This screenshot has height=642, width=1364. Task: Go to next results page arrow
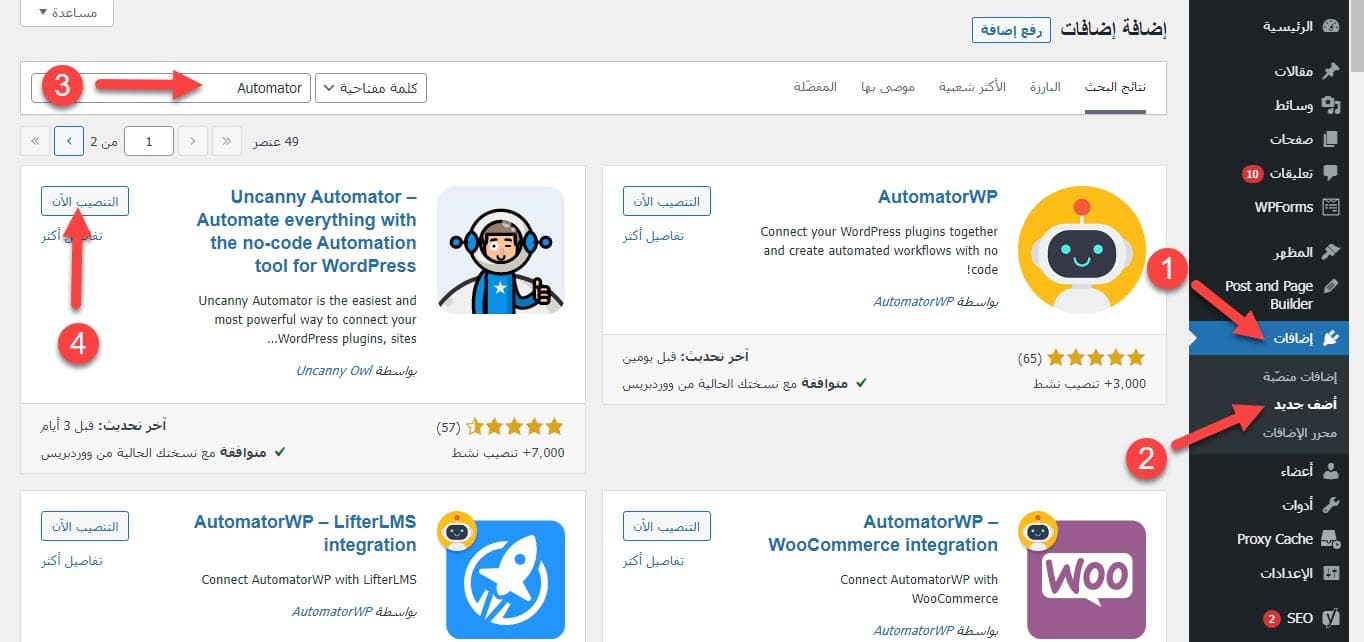click(x=68, y=141)
